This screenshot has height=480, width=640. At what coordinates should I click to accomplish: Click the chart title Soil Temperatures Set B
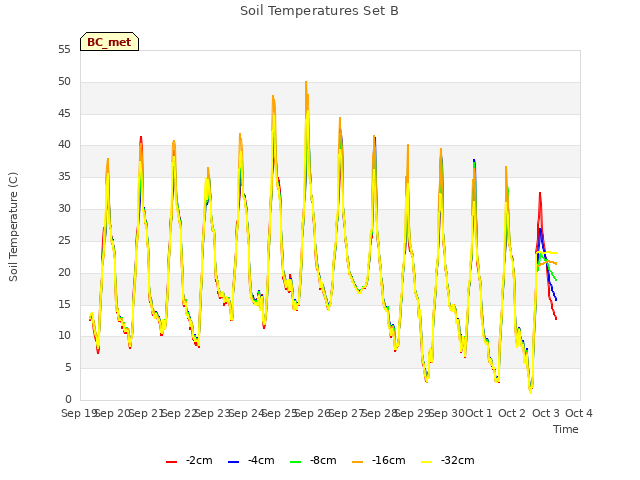tap(319, 11)
